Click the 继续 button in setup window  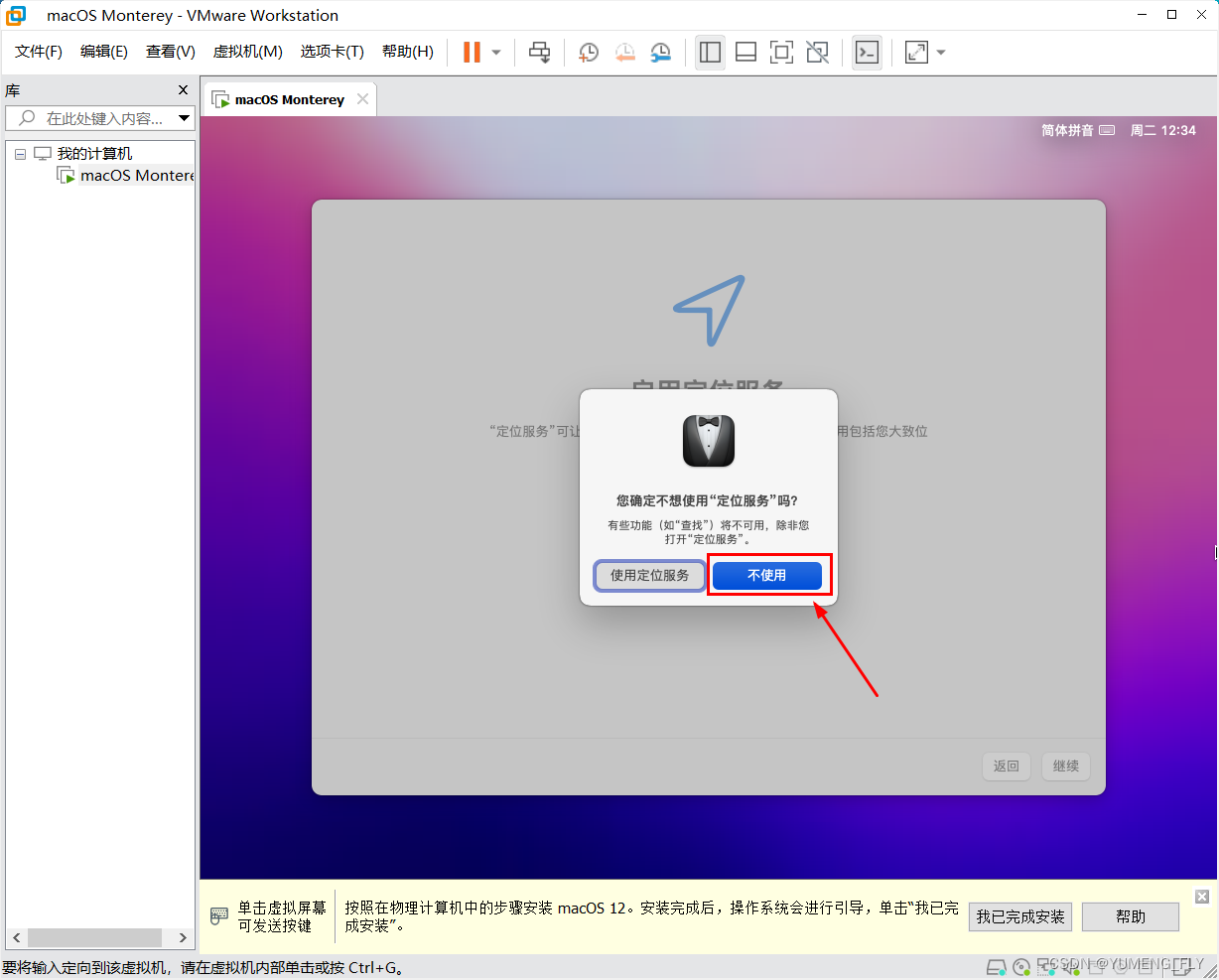(1066, 766)
